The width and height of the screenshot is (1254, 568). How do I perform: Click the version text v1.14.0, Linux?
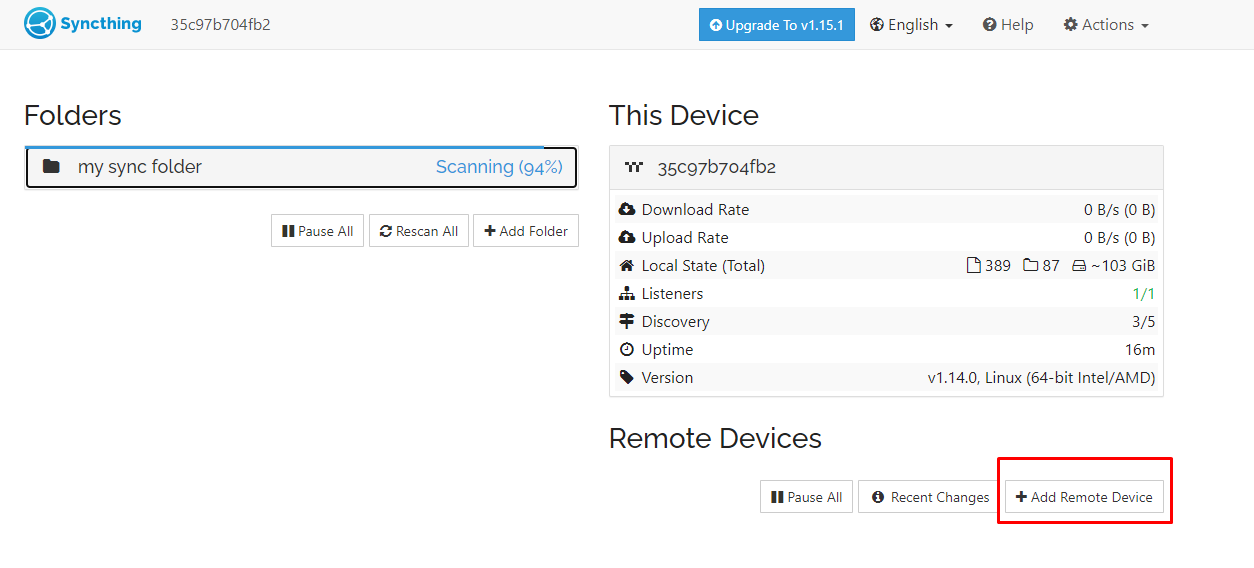coord(1041,377)
